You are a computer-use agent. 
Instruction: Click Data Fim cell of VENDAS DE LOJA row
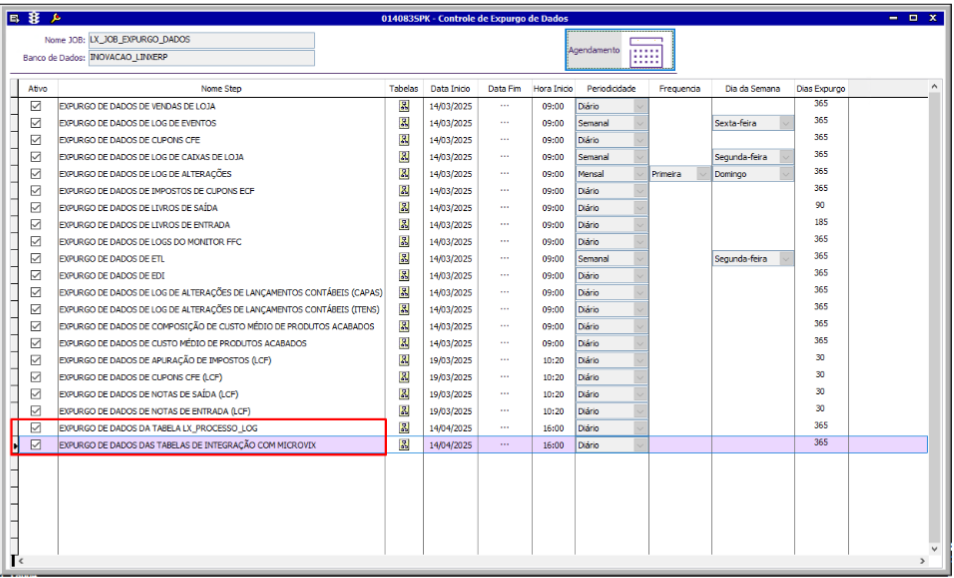click(x=504, y=106)
